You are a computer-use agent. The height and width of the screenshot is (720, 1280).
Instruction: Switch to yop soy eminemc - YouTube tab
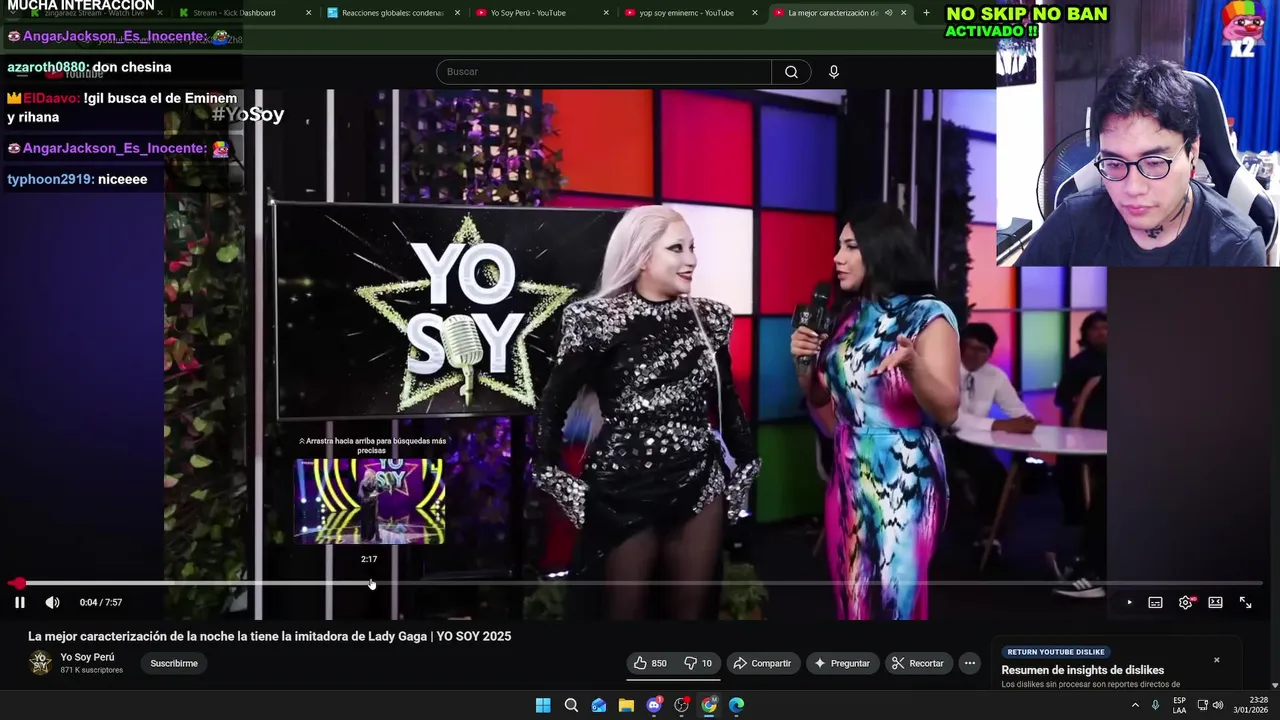point(692,13)
